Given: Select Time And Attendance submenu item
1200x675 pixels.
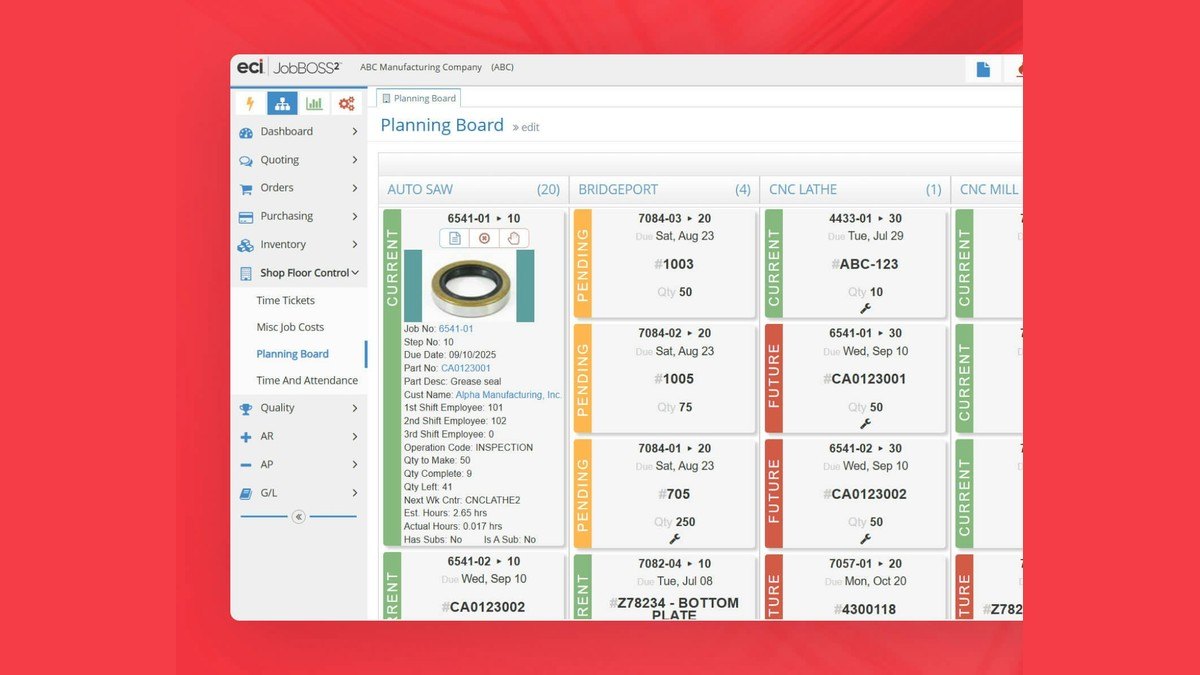Looking at the screenshot, I should point(307,381).
